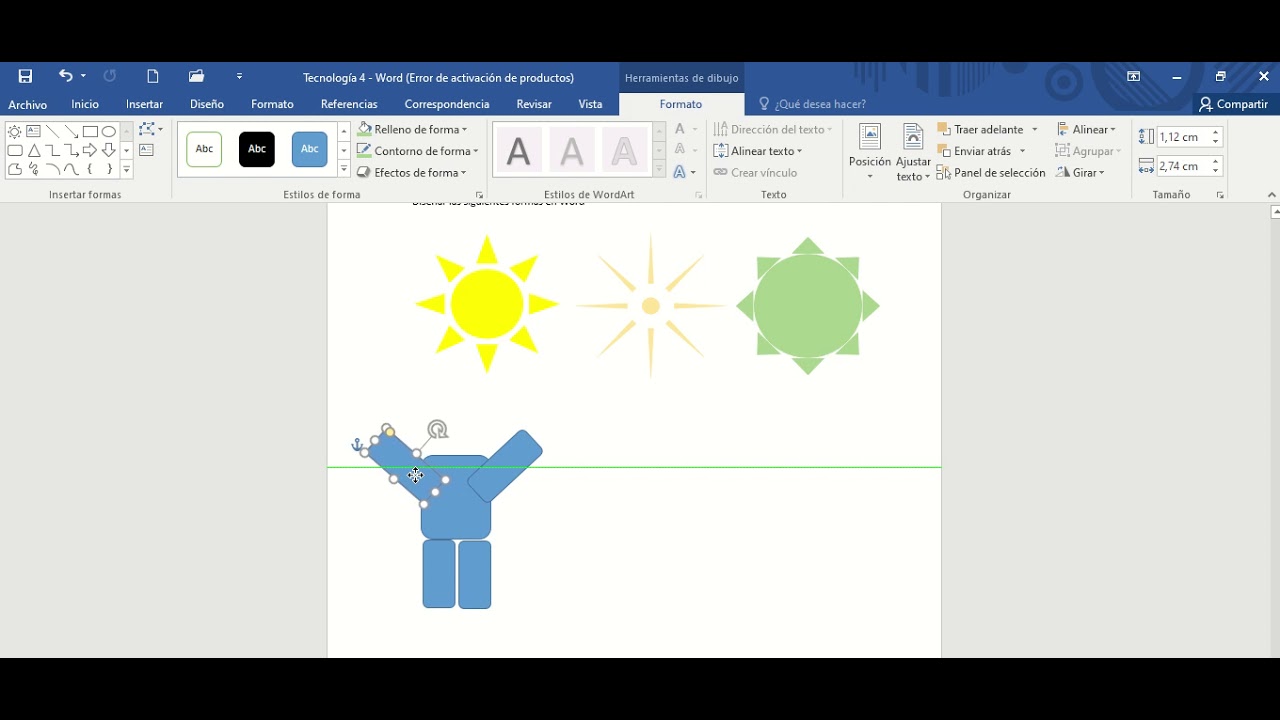Choose the elbow connector shape
This screenshot has width=1280, height=720.
click(x=52, y=150)
